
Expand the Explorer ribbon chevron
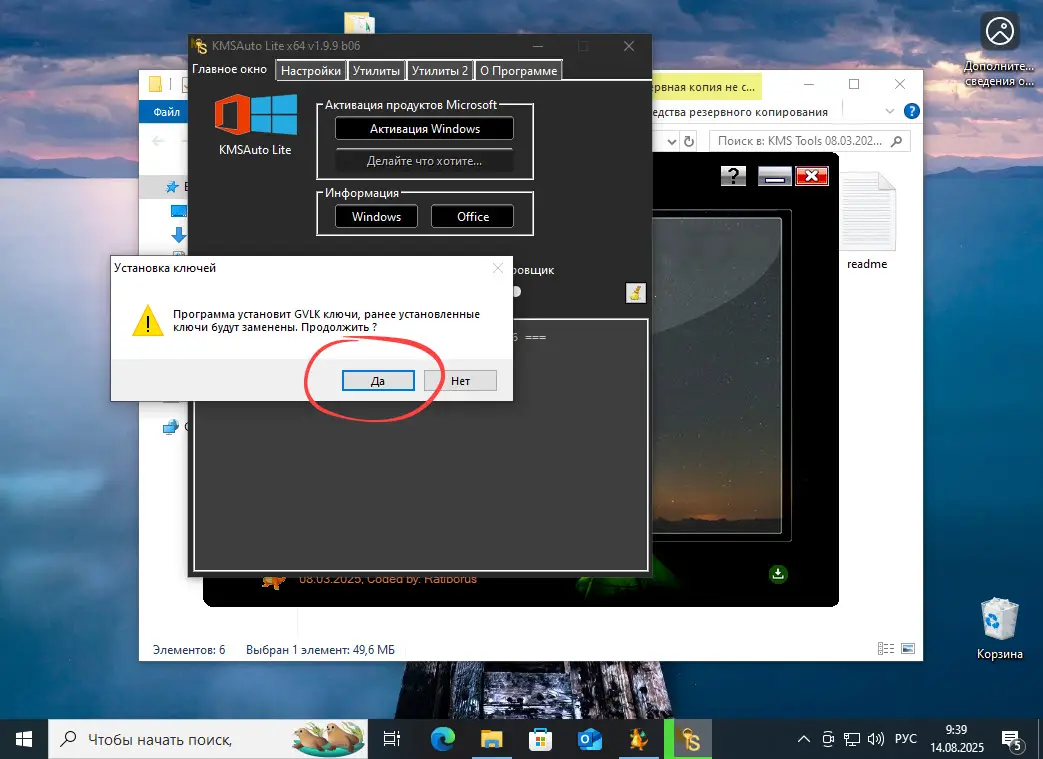[890, 112]
